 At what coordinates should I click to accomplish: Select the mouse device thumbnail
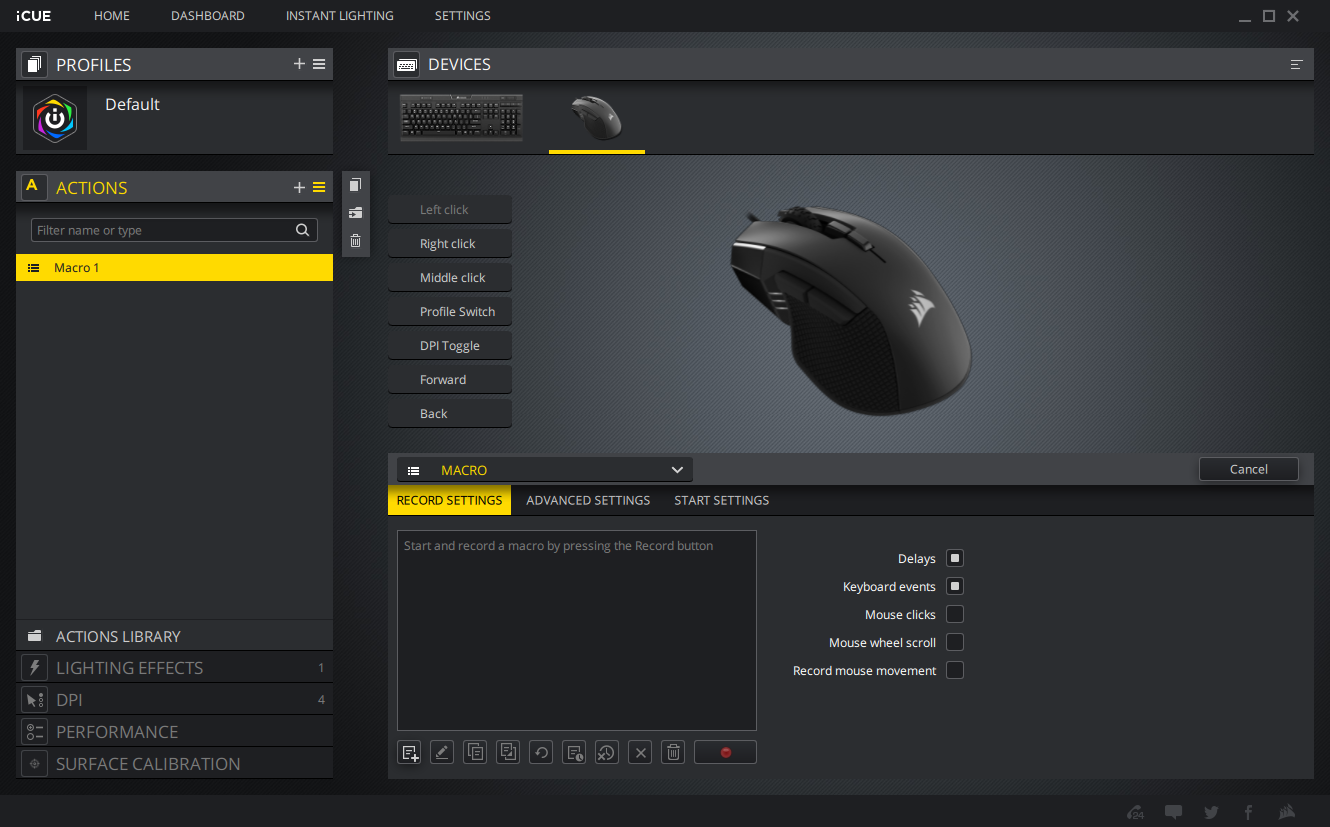tap(597, 118)
